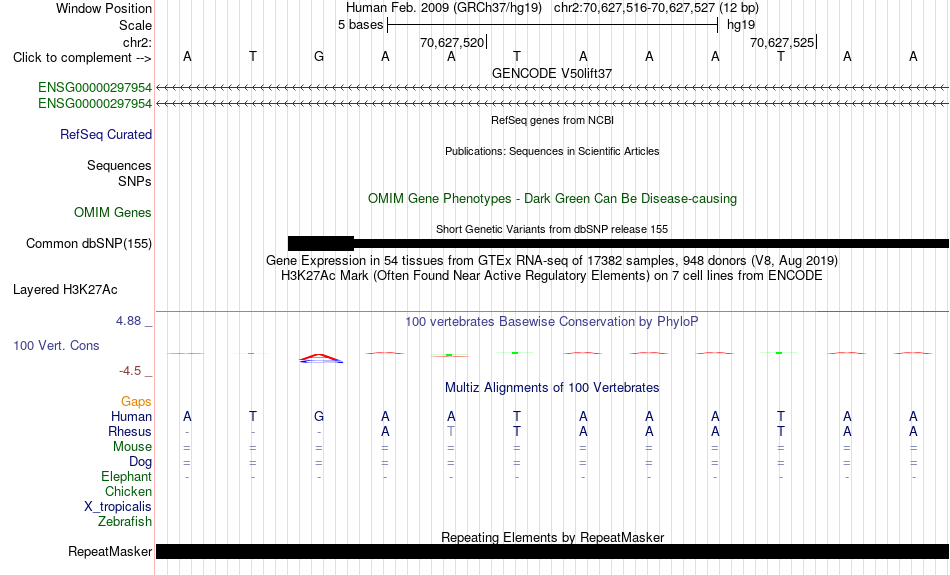950x575 pixels.
Task: Click the 'RefSeq genes from NCBI' title
Action: [552, 121]
